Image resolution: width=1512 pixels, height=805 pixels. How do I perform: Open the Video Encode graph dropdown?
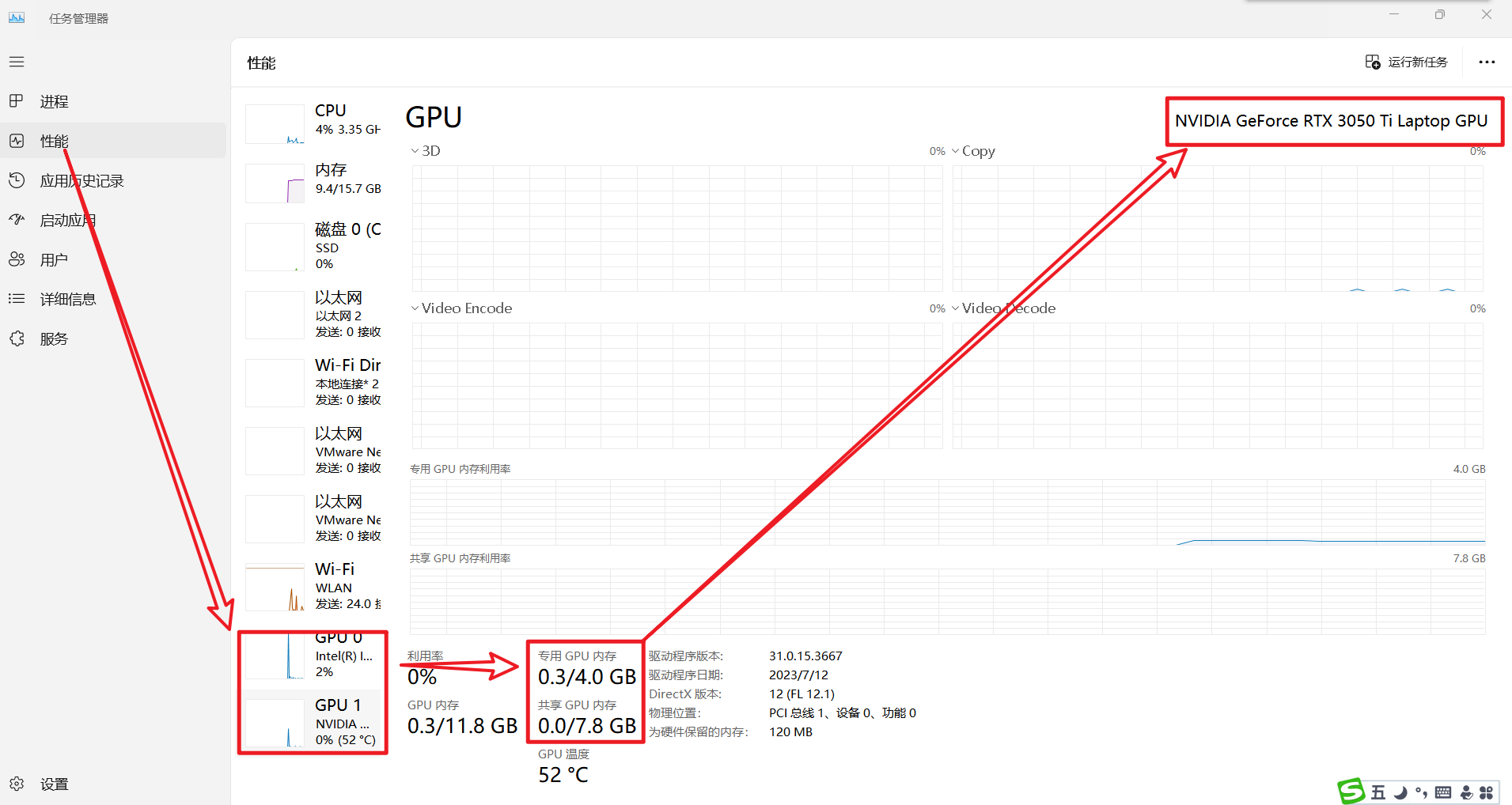(461, 308)
